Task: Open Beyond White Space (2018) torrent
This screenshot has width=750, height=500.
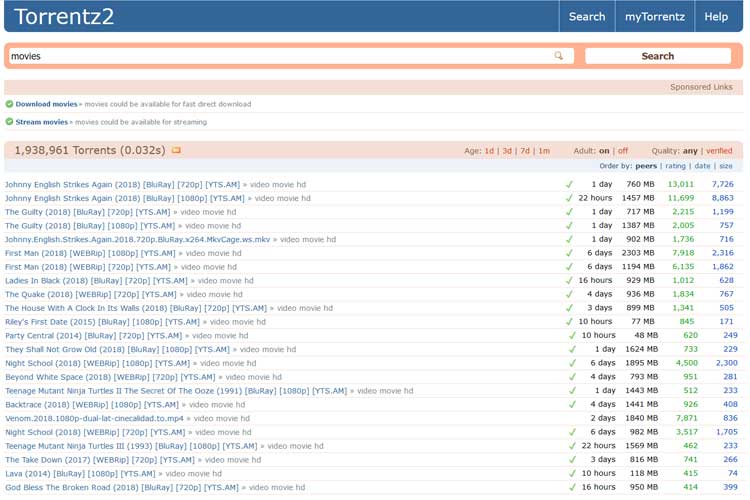Action: [x=110, y=378]
